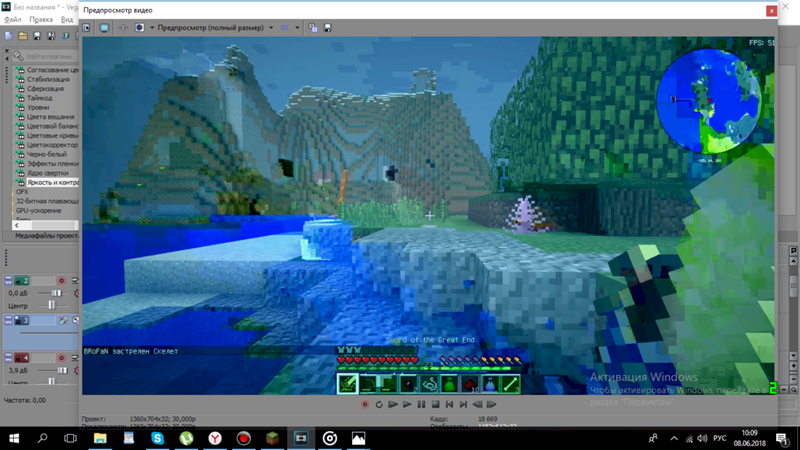
Task: Toggle Split Screen View icon in preview toolbar
Action: coord(139,28)
